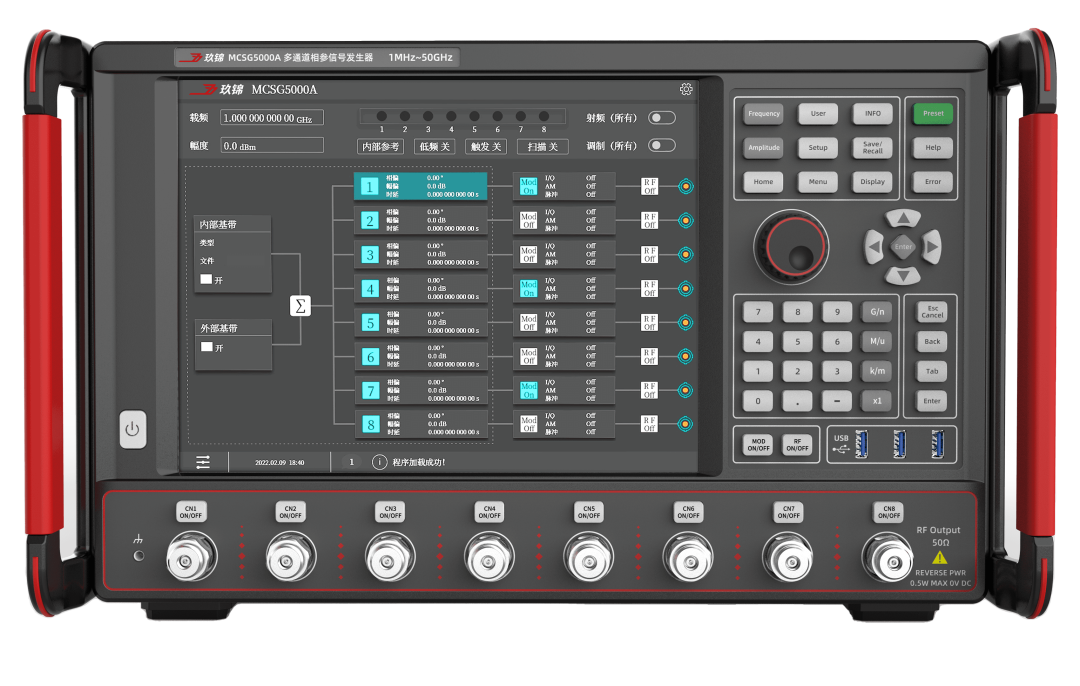
Task: Click channel 6 output connector icon on screen
Action: tap(685, 356)
